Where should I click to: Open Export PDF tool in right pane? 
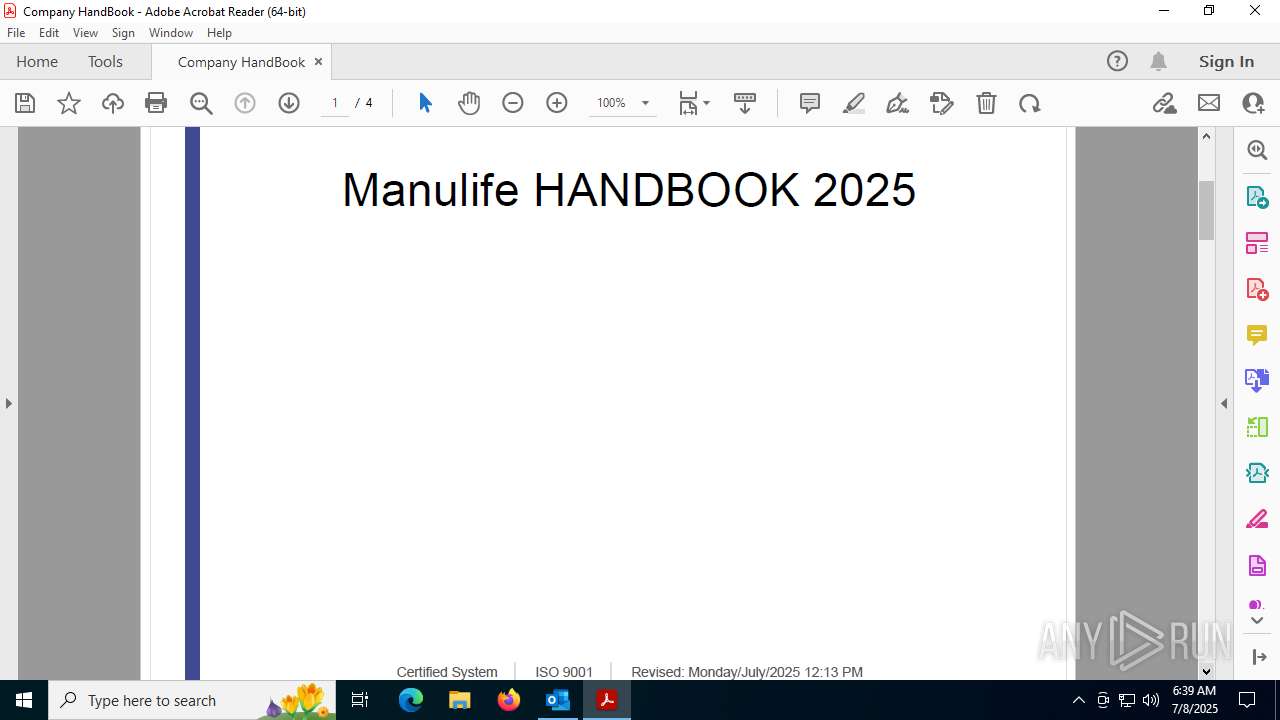tap(1257, 196)
